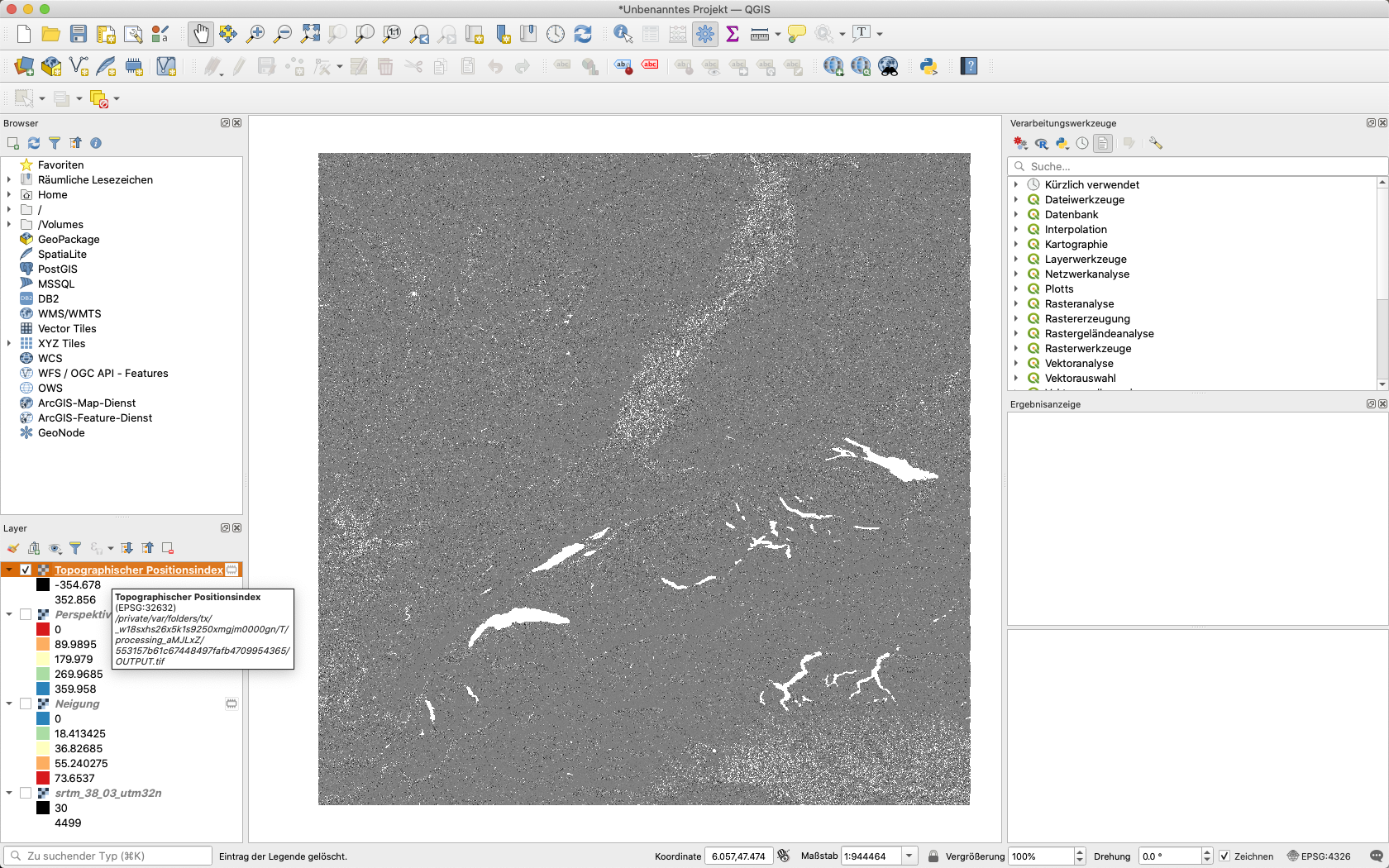Click the Refresh map icon
The width and height of the screenshot is (1389, 868).
point(583,34)
